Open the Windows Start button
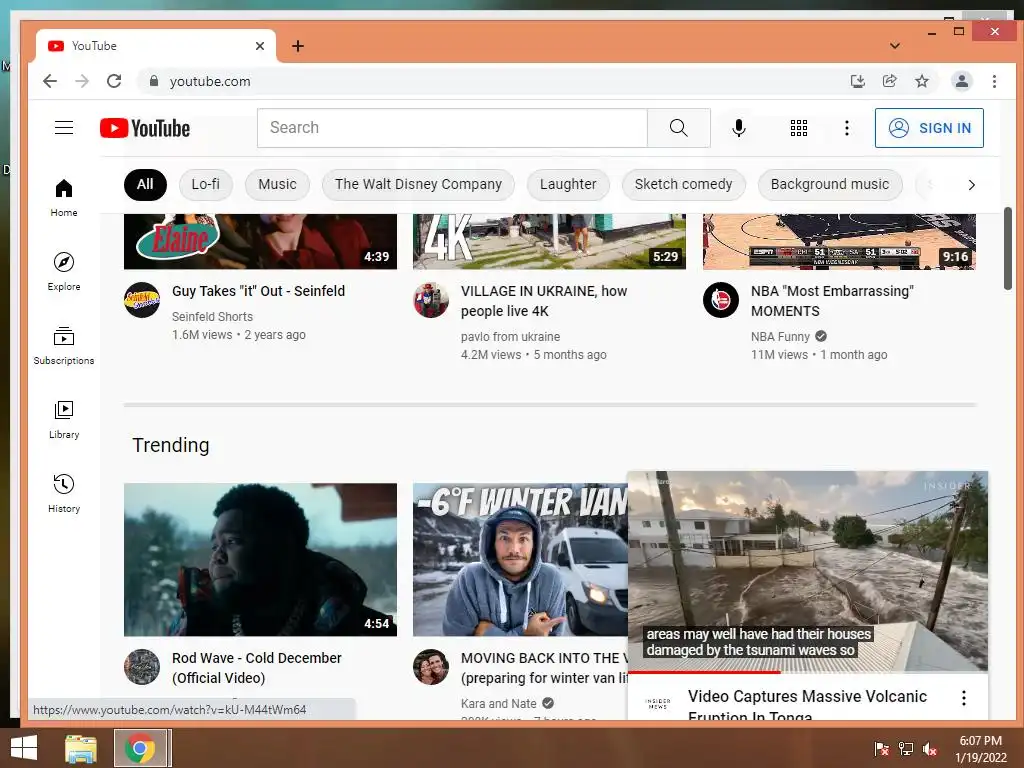 click(24, 748)
